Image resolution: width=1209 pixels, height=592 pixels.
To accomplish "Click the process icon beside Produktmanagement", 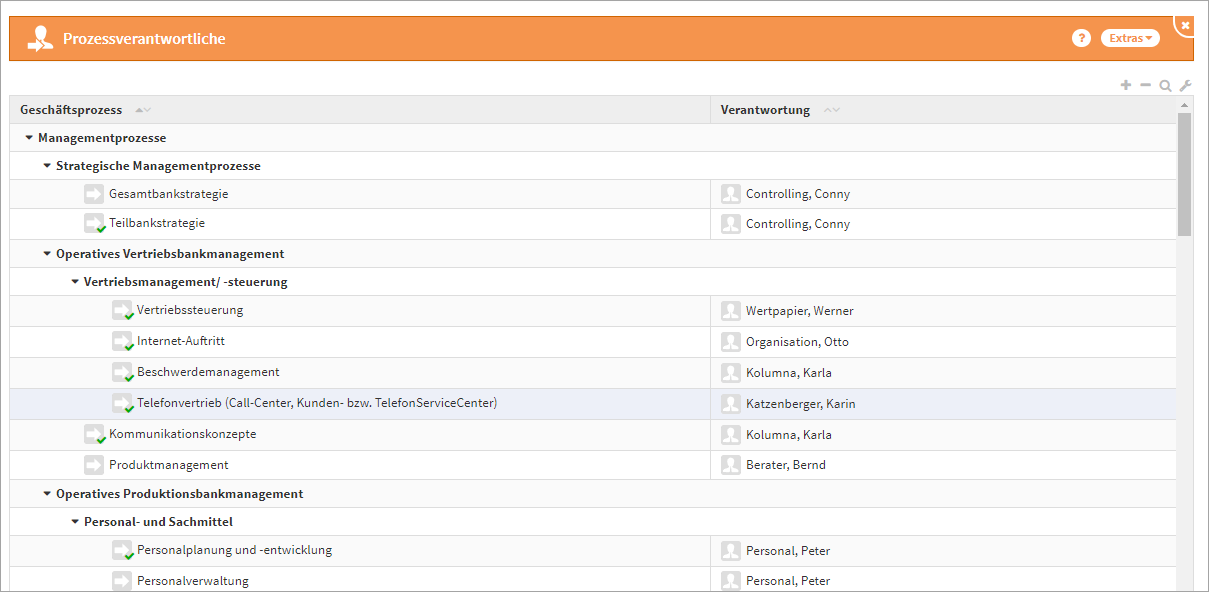I will click(x=94, y=465).
